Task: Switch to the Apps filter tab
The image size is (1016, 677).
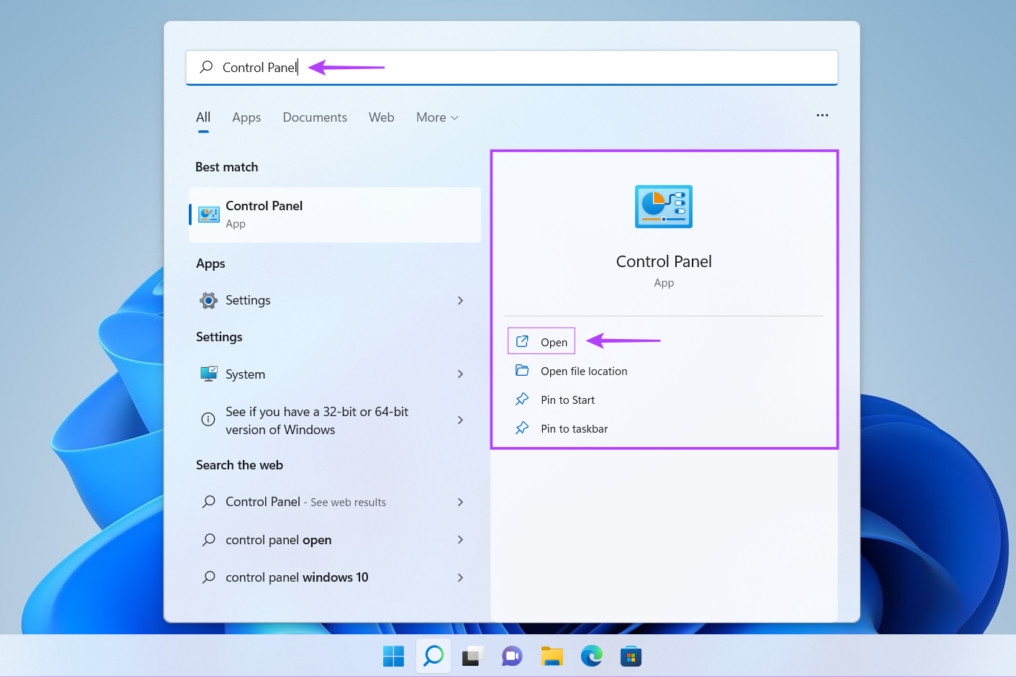Action: coord(246,117)
